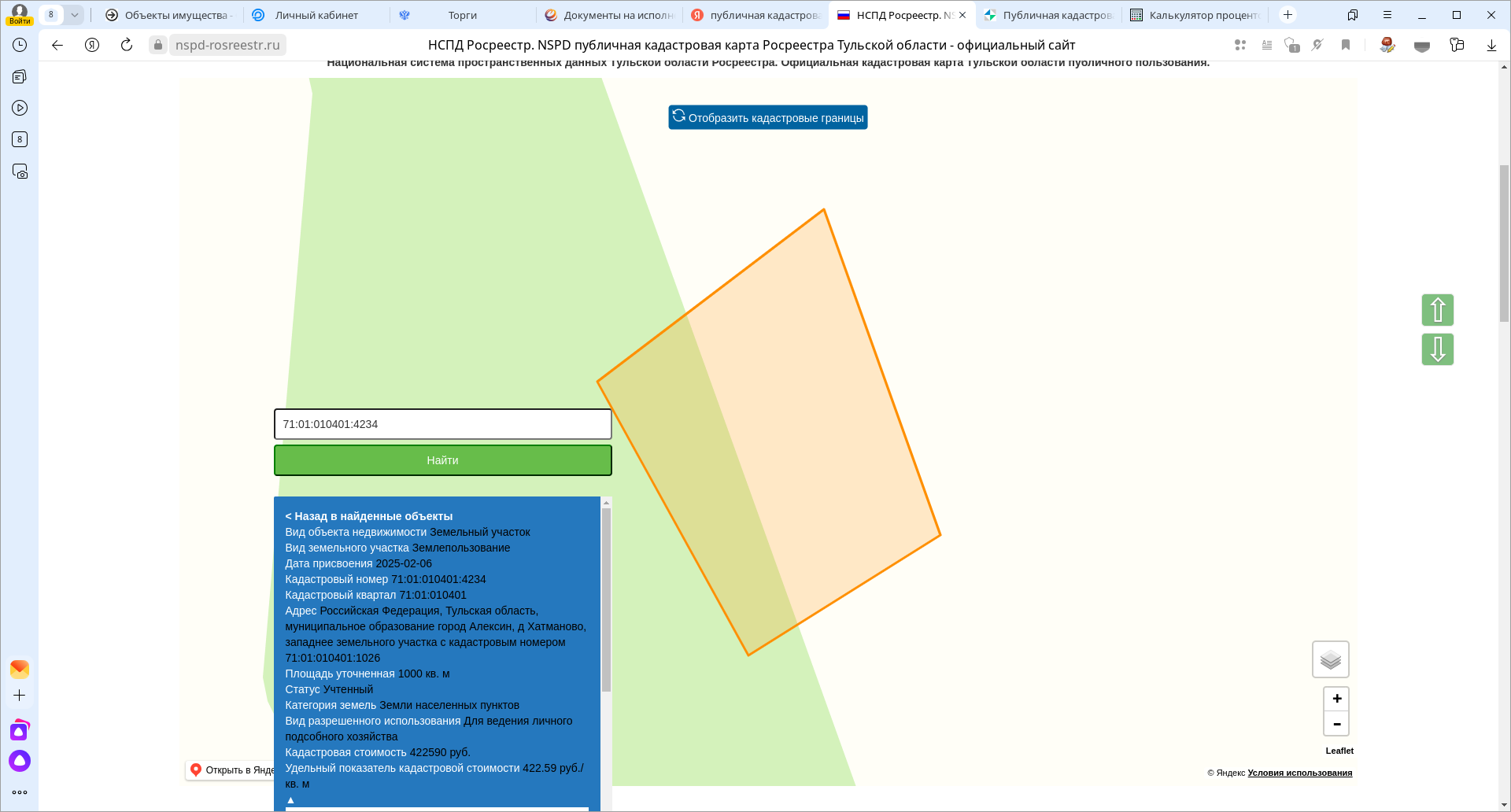
Task: Zoom in on the Leaflet map
Action: click(1336, 699)
